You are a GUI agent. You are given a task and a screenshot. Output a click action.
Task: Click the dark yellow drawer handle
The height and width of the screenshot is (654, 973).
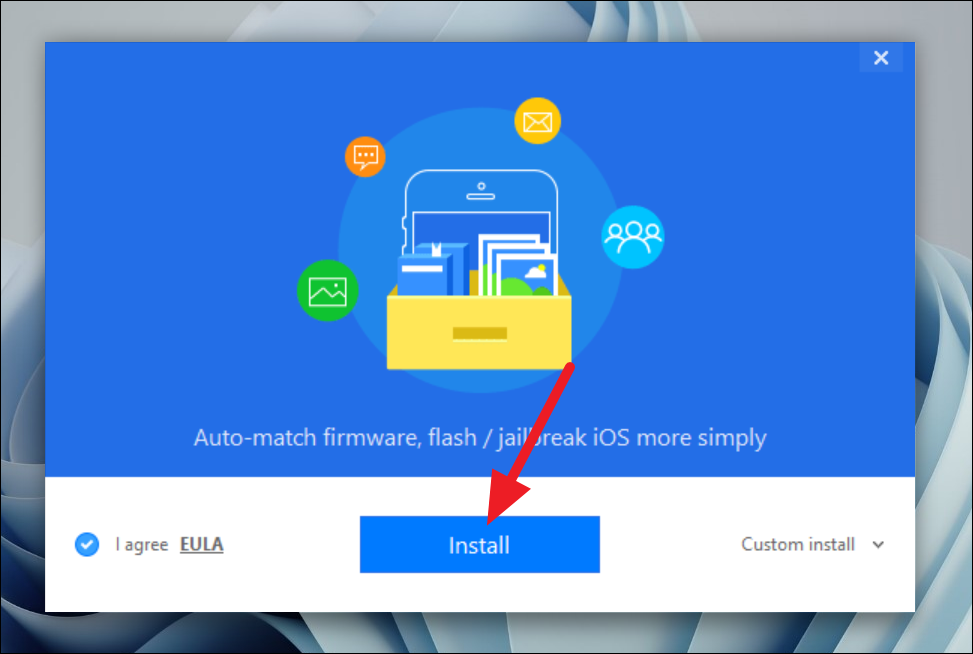pos(480,334)
